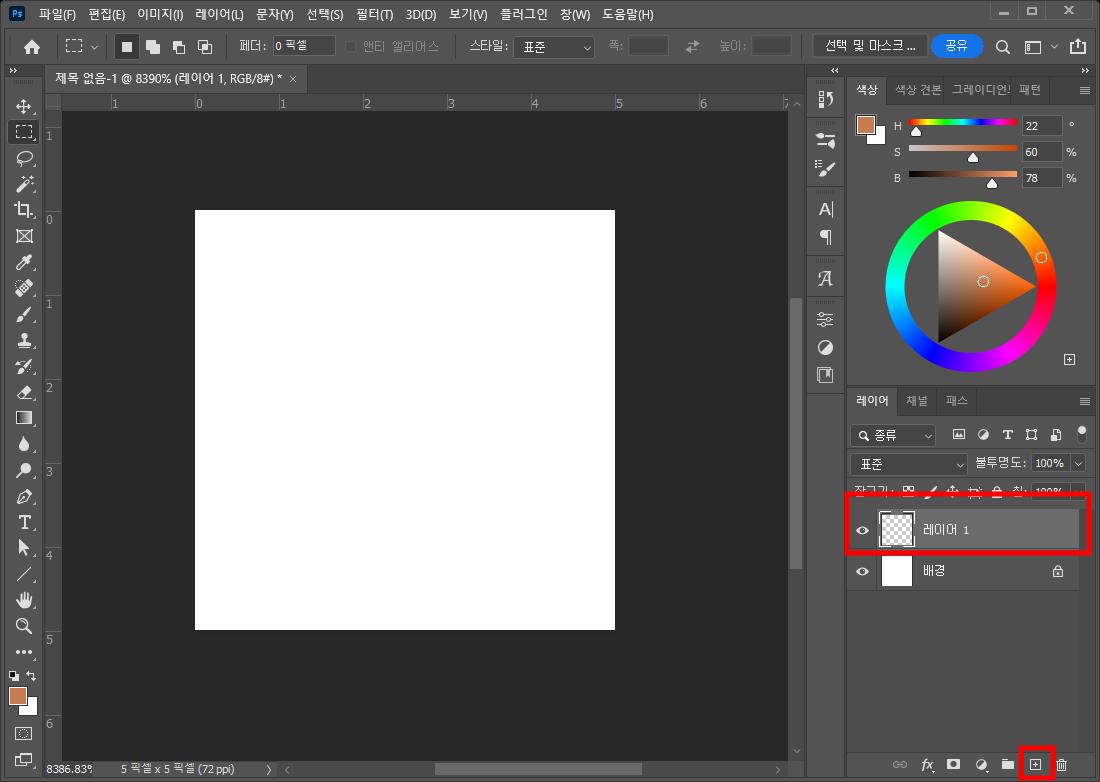Open the layer filter 종류 dropdown

(893, 436)
